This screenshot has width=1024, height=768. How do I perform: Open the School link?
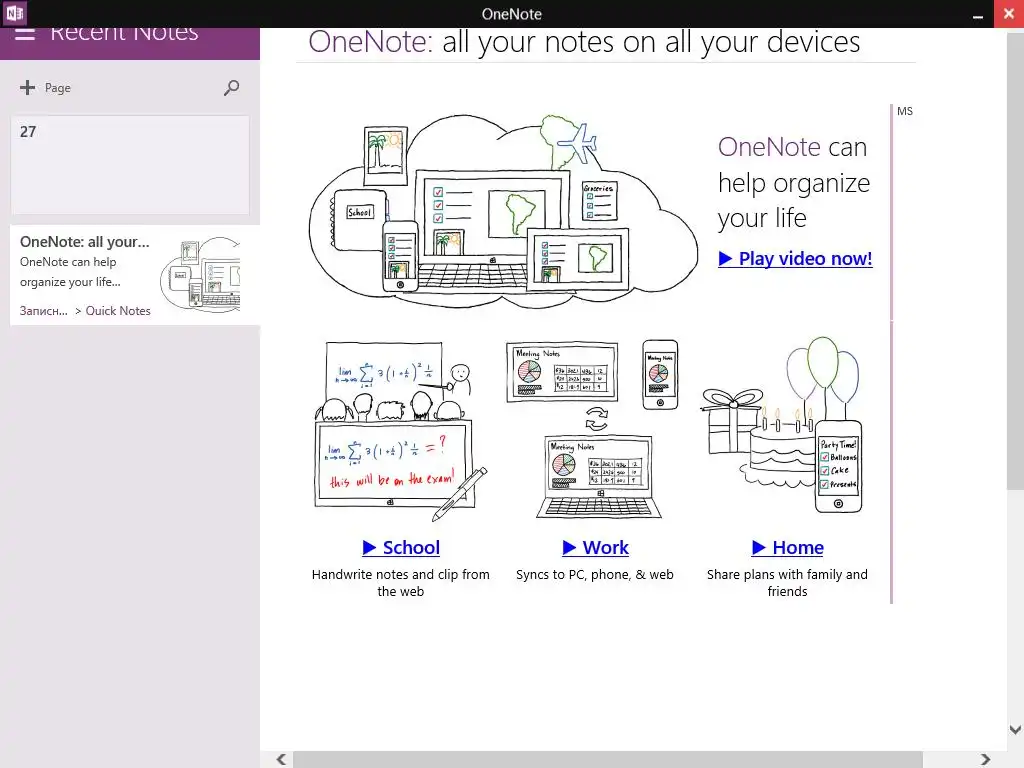click(401, 547)
